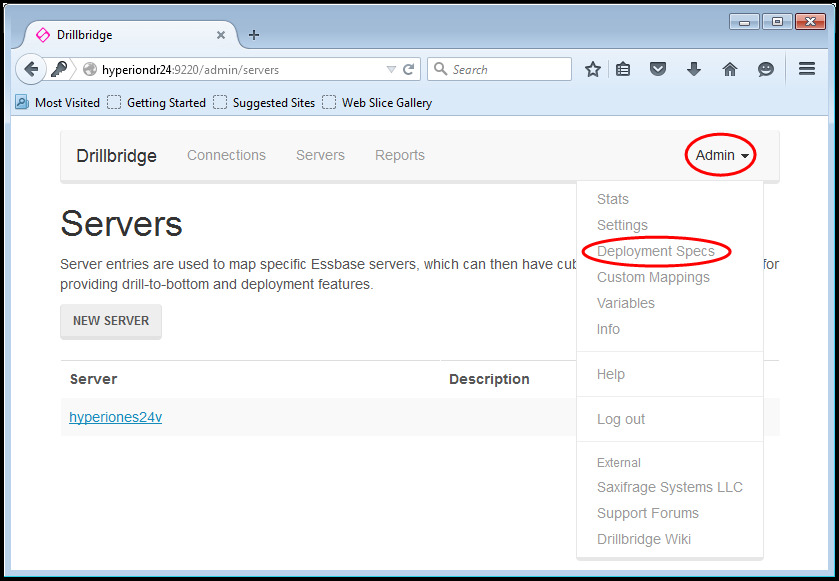Click Log out in Admin menu

621,419
